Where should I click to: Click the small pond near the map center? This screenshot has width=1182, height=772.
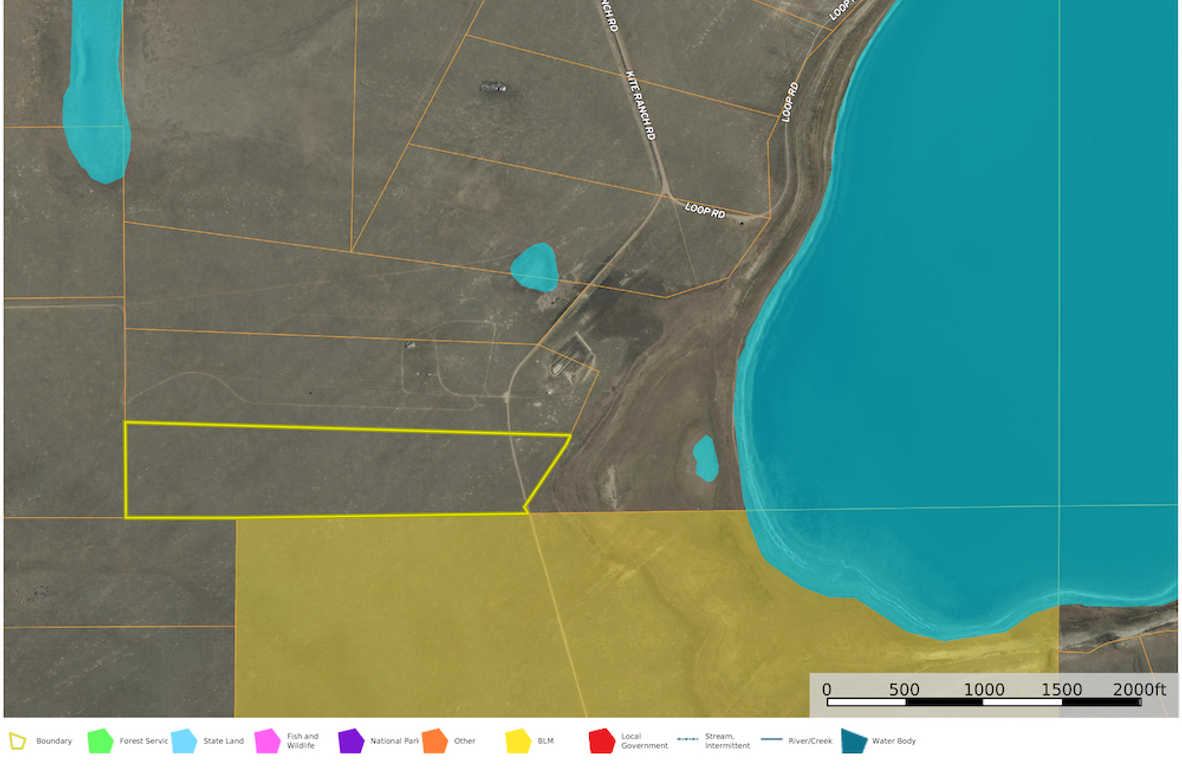coord(534,267)
